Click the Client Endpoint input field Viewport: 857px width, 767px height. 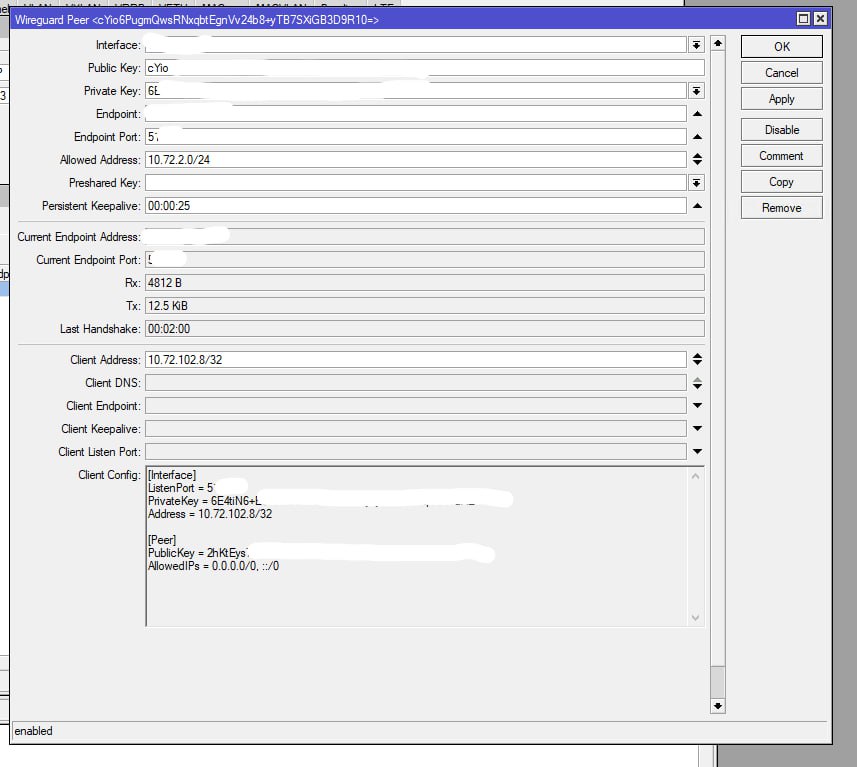pos(415,406)
